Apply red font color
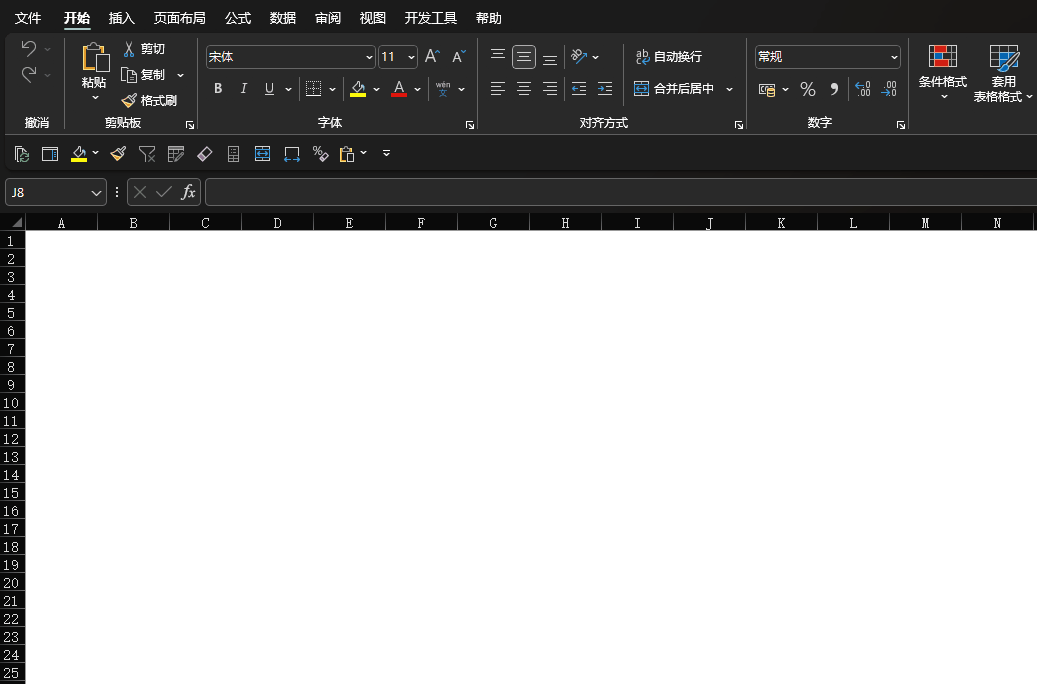 coord(399,89)
